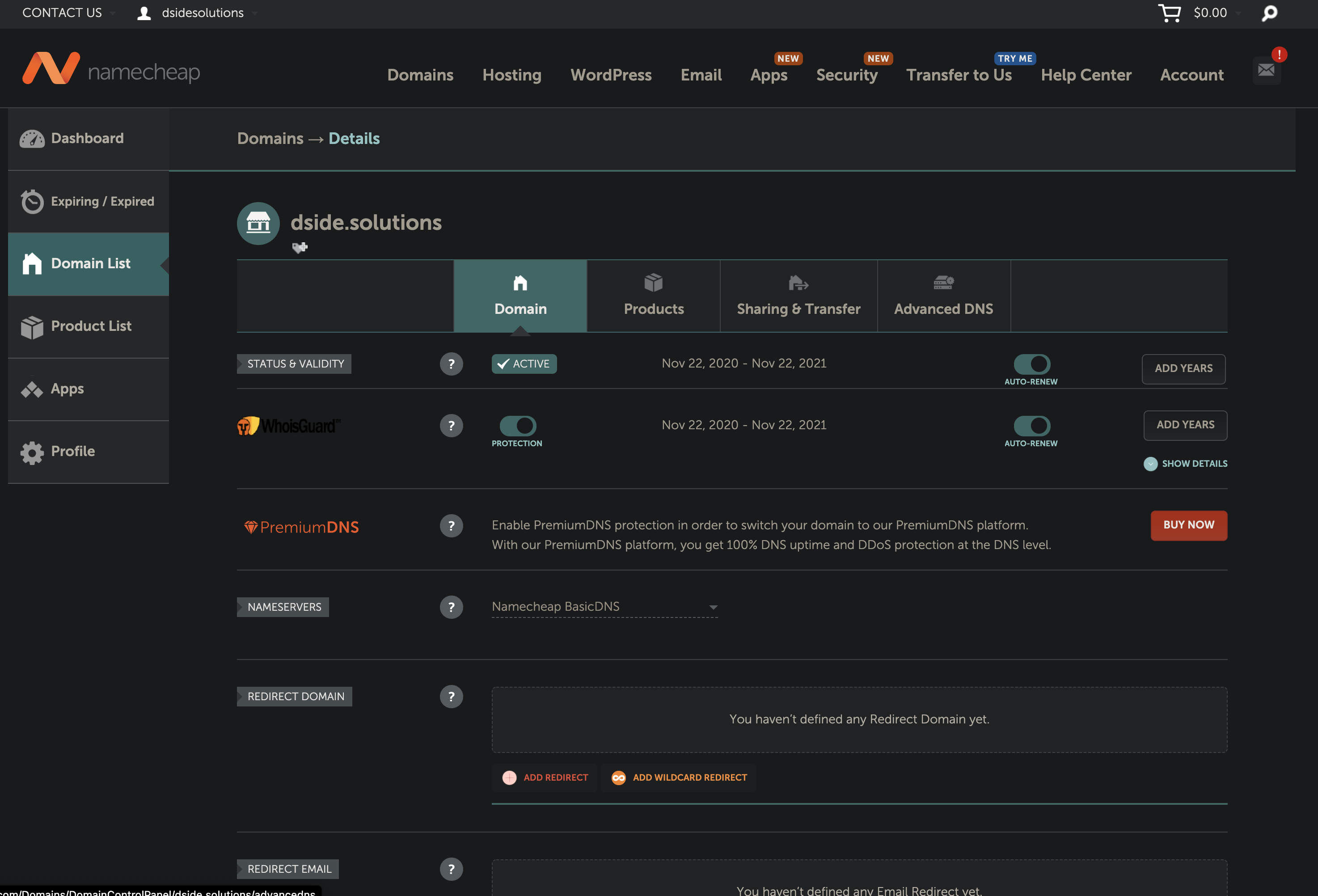Open the Apps top menu
The height and width of the screenshot is (896, 1318).
click(769, 75)
